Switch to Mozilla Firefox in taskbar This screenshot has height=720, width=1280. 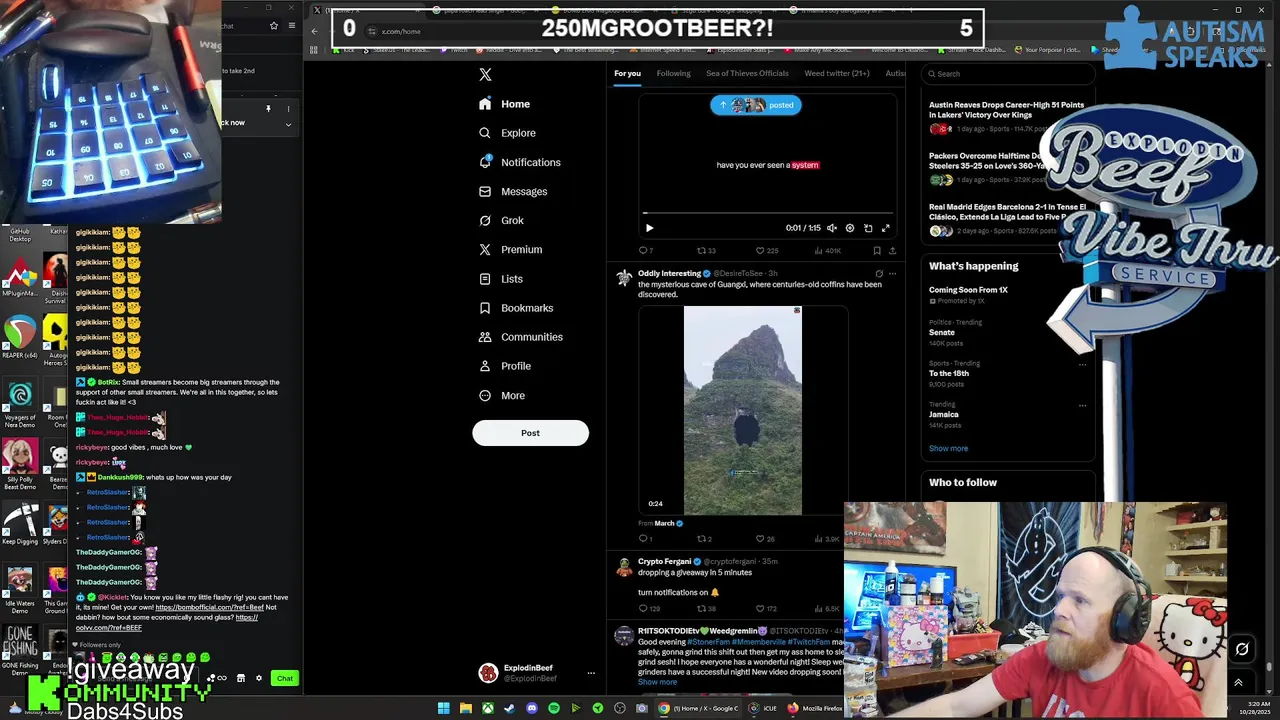click(x=815, y=708)
